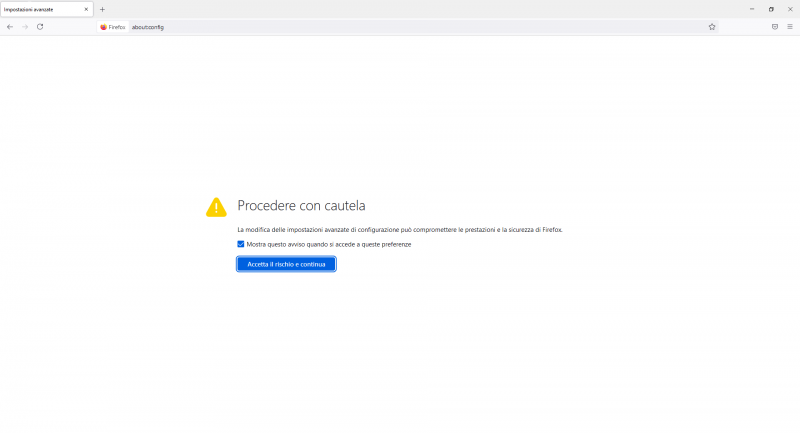The image size is (800, 433).
Task: Restore down the Firefox window
Action: pos(771,9)
